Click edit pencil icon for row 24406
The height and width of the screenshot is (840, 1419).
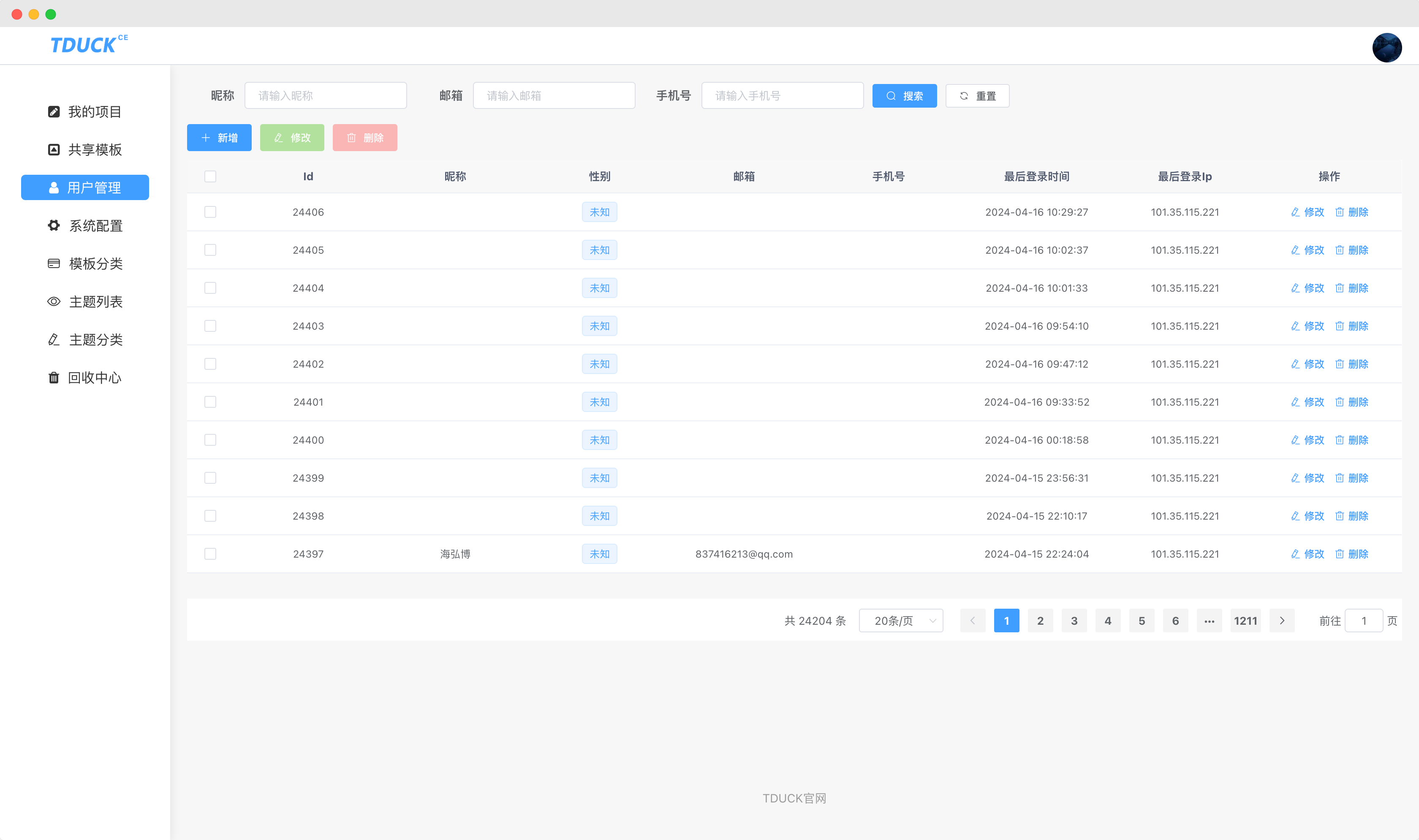click(1295, 212)
